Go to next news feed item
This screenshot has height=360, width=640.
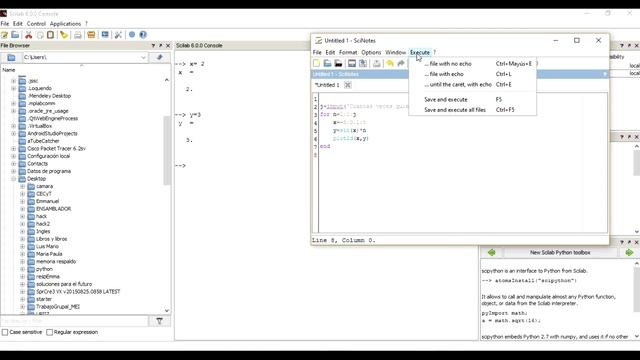coord(629,253)
